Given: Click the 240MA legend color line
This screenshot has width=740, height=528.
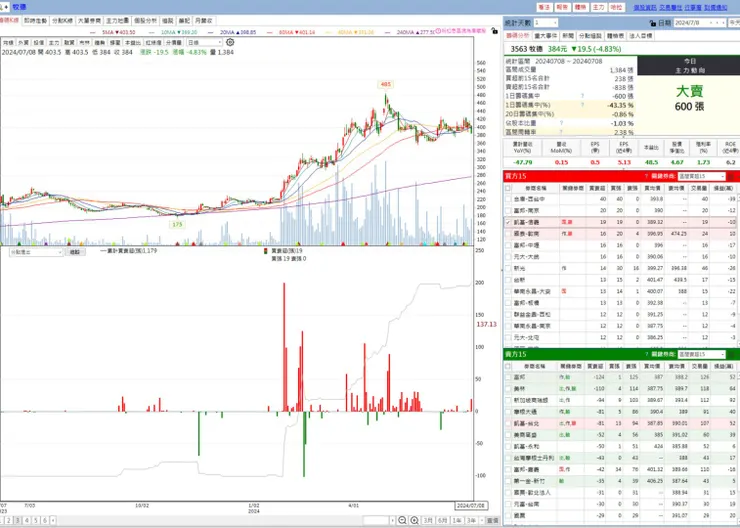Looking at the screenshot, I should [x=389, y=32].
